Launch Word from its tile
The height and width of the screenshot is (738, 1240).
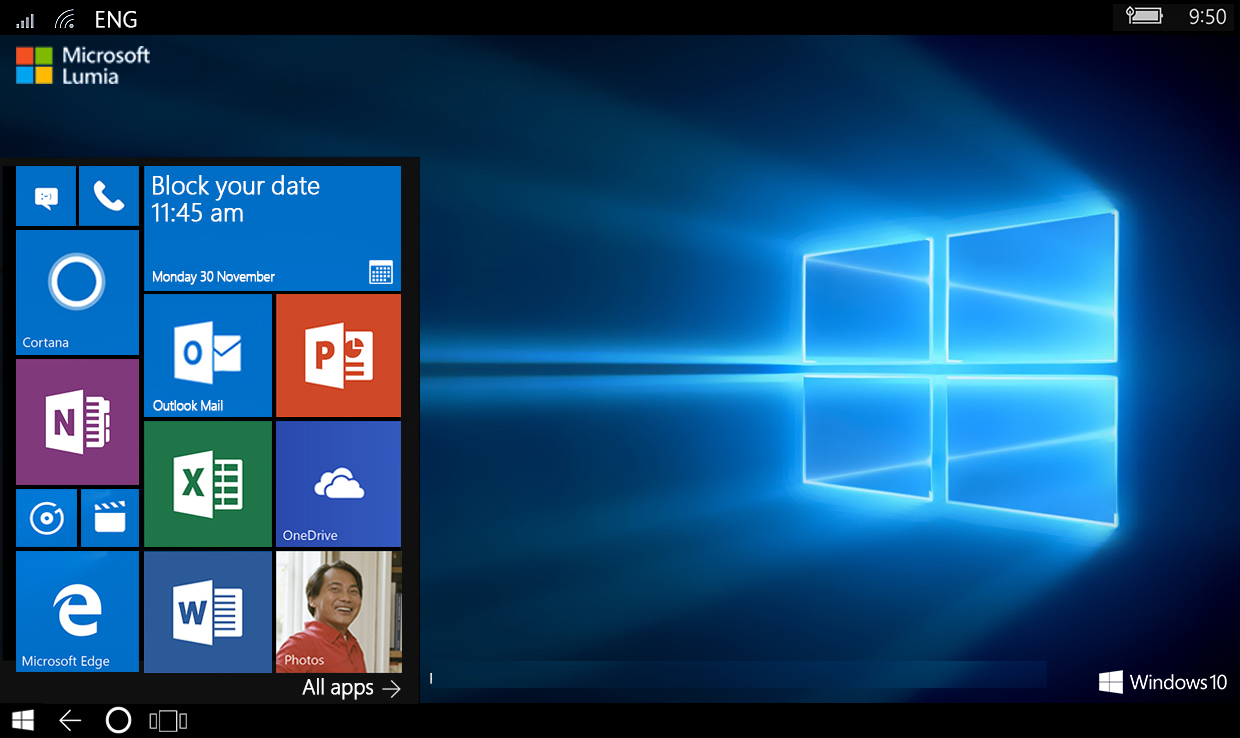208,611
